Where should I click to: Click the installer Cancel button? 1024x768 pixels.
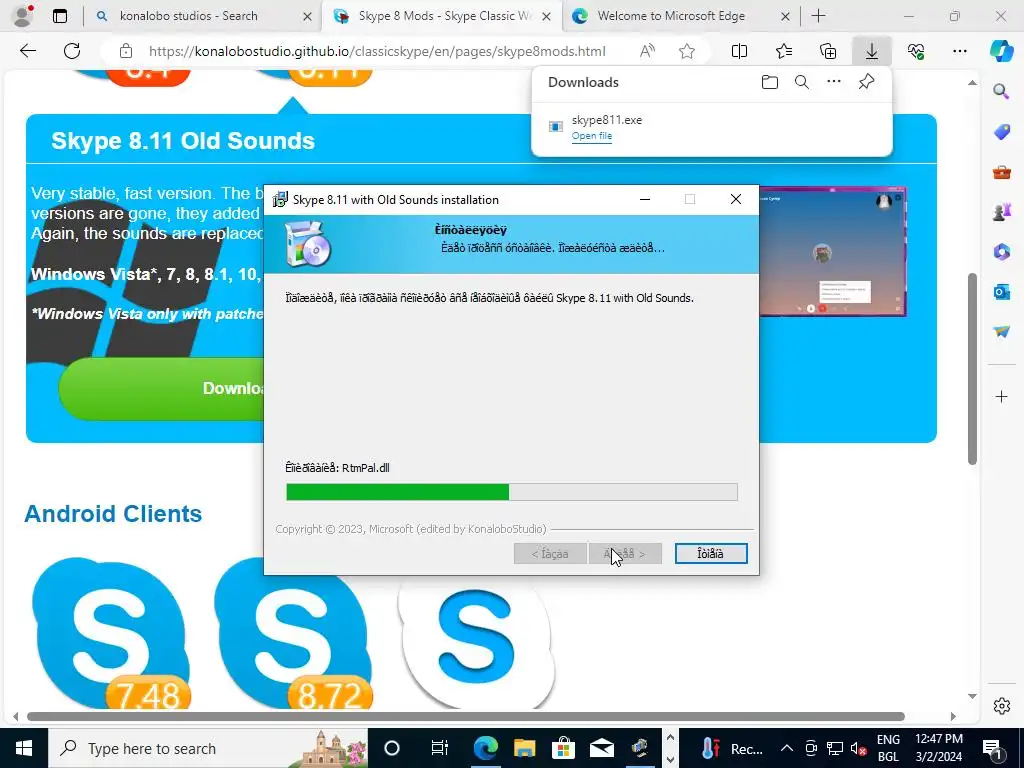tap(711, 554)
